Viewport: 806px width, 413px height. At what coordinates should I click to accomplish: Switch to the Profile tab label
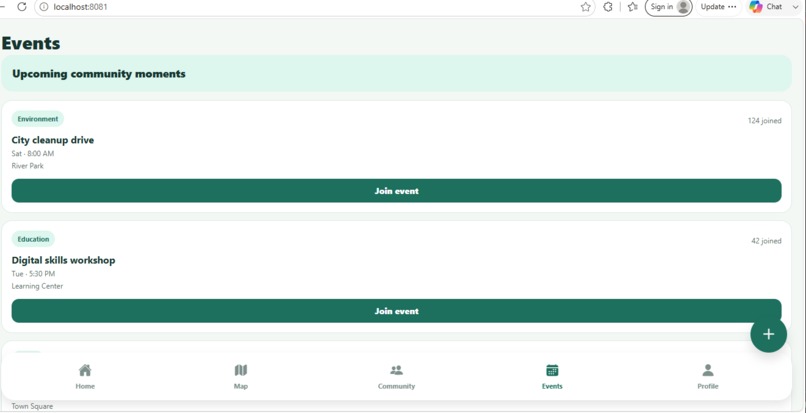pyautogui.click(x=708, y=386)
